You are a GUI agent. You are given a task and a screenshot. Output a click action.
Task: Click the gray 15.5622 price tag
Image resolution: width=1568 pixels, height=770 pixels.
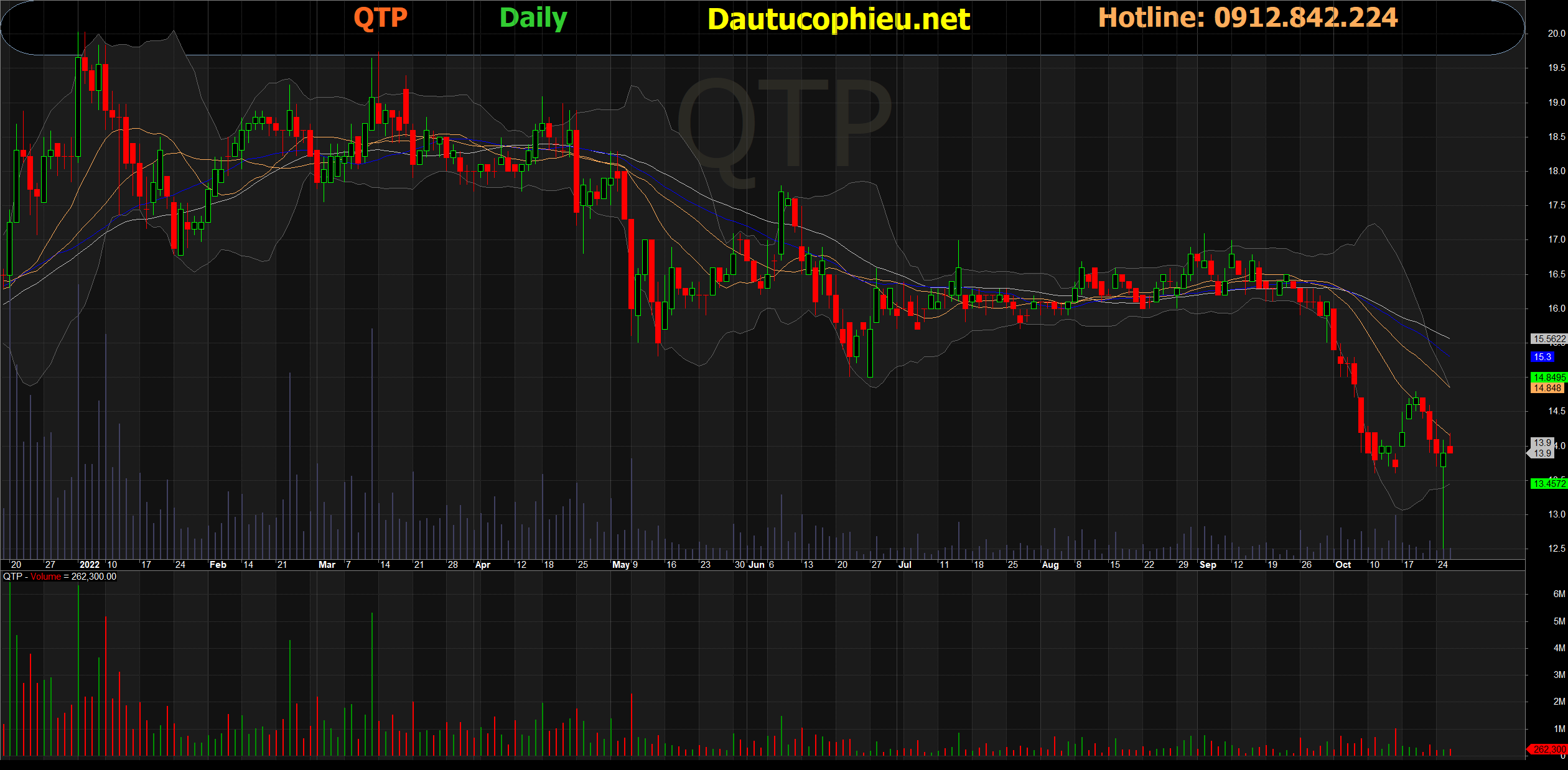pos(1549,339)
